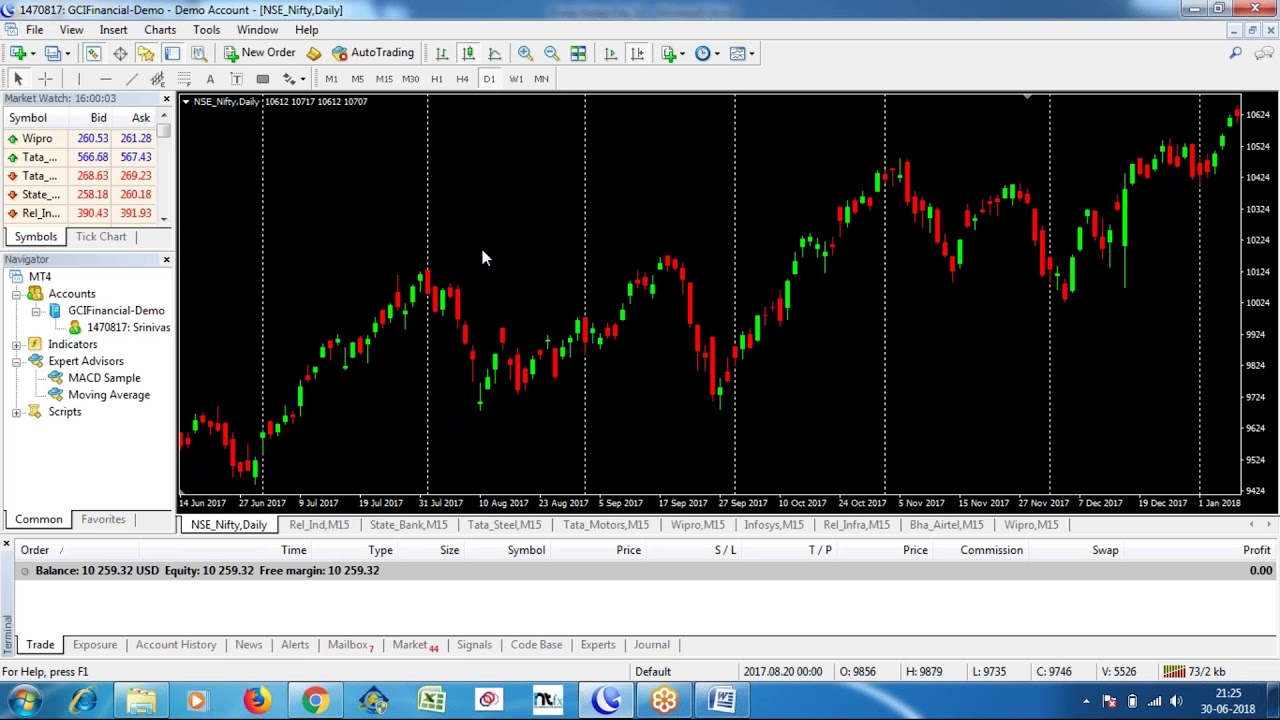This screenshot has height=720, width=1280.
Task: Close the Market Watch panel
Action: click(x=166, y=98)
